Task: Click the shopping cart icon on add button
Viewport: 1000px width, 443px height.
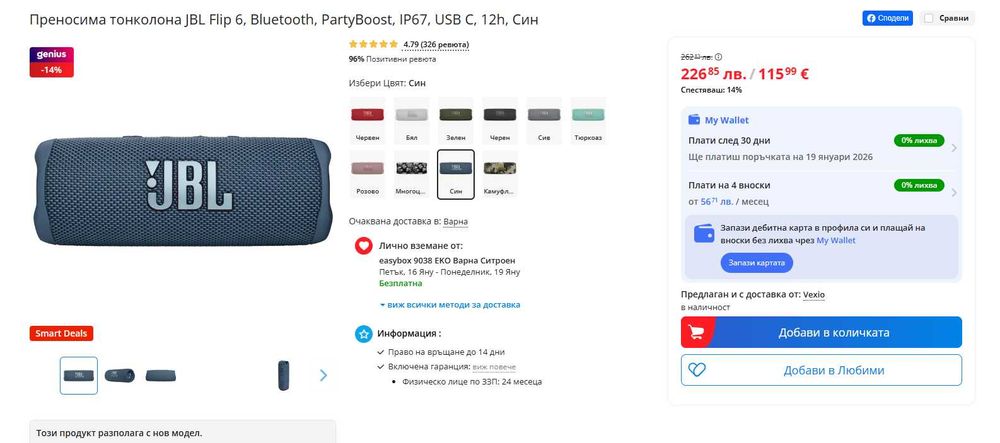Action: [x=696, y=332]
